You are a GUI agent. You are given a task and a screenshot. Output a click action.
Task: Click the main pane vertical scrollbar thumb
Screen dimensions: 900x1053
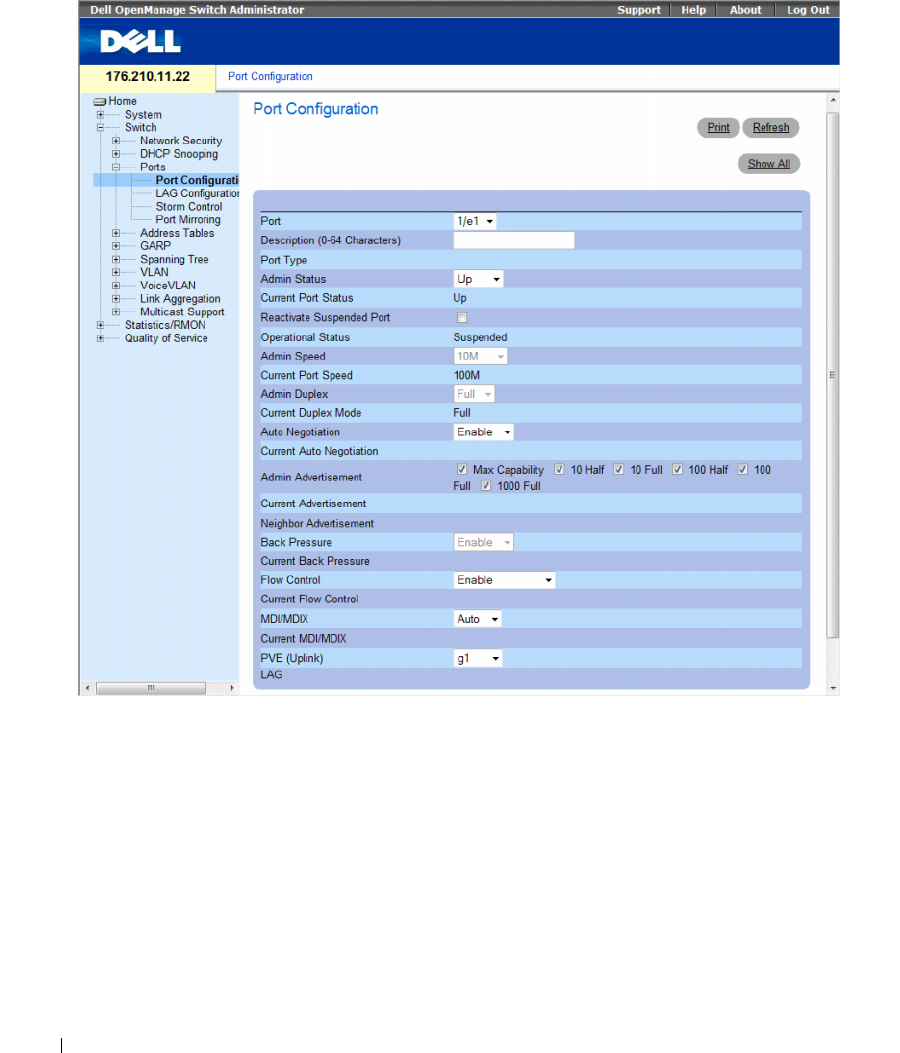pos(833,375)
